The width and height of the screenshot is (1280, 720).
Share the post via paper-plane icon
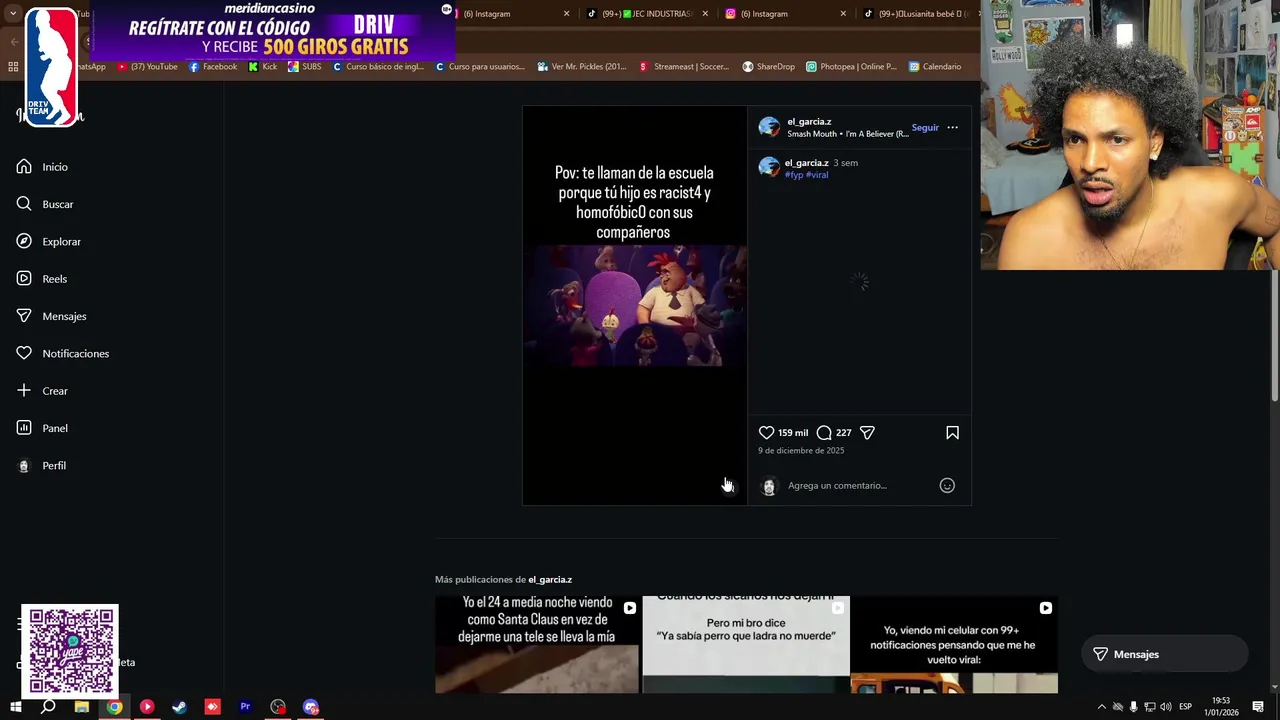(867, 433)
